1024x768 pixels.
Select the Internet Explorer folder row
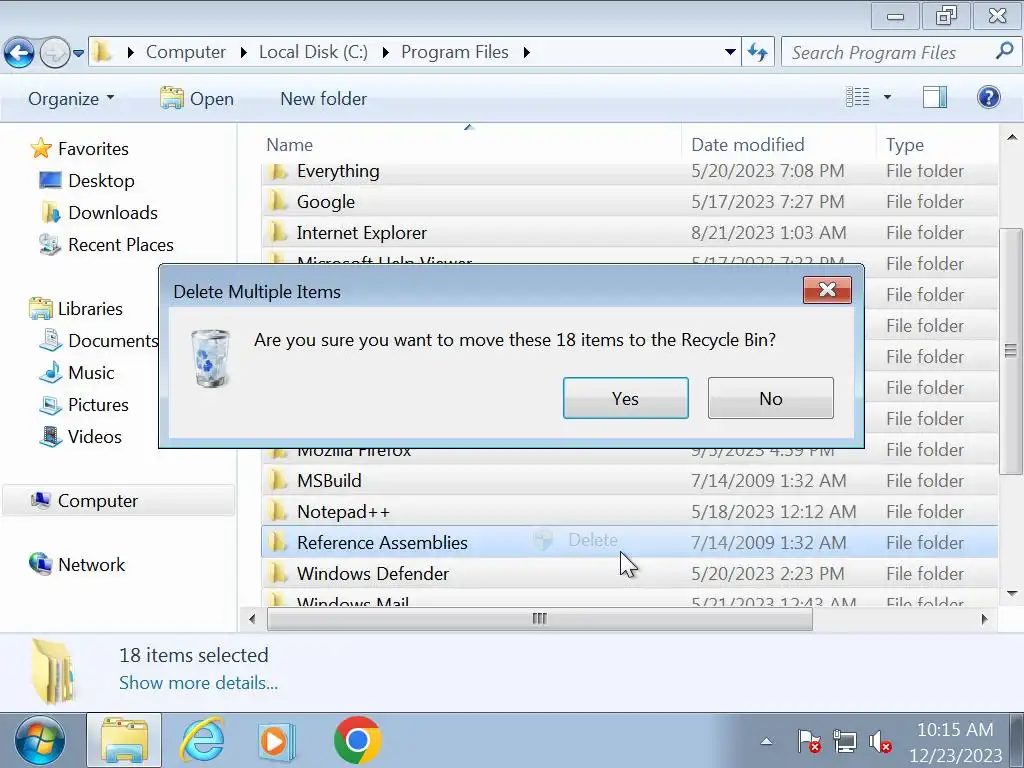630,232
